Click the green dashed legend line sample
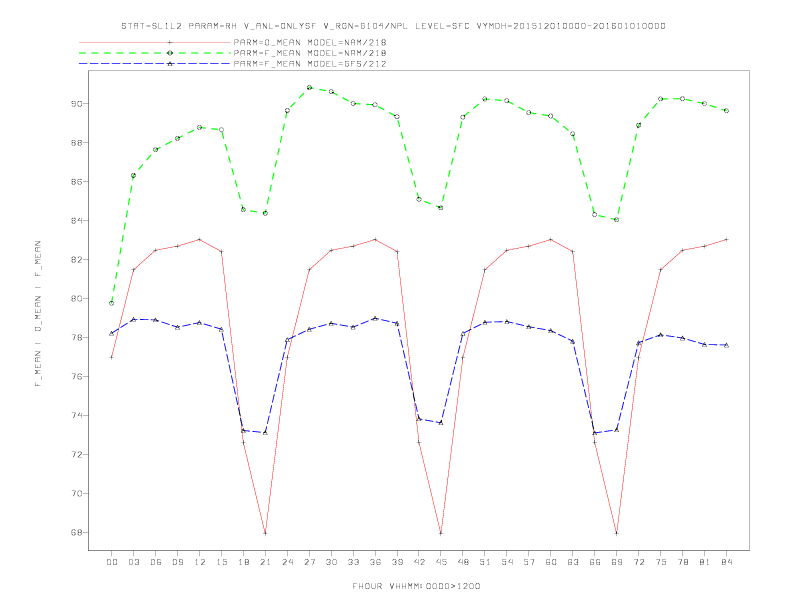 click(x=155, y=53)
